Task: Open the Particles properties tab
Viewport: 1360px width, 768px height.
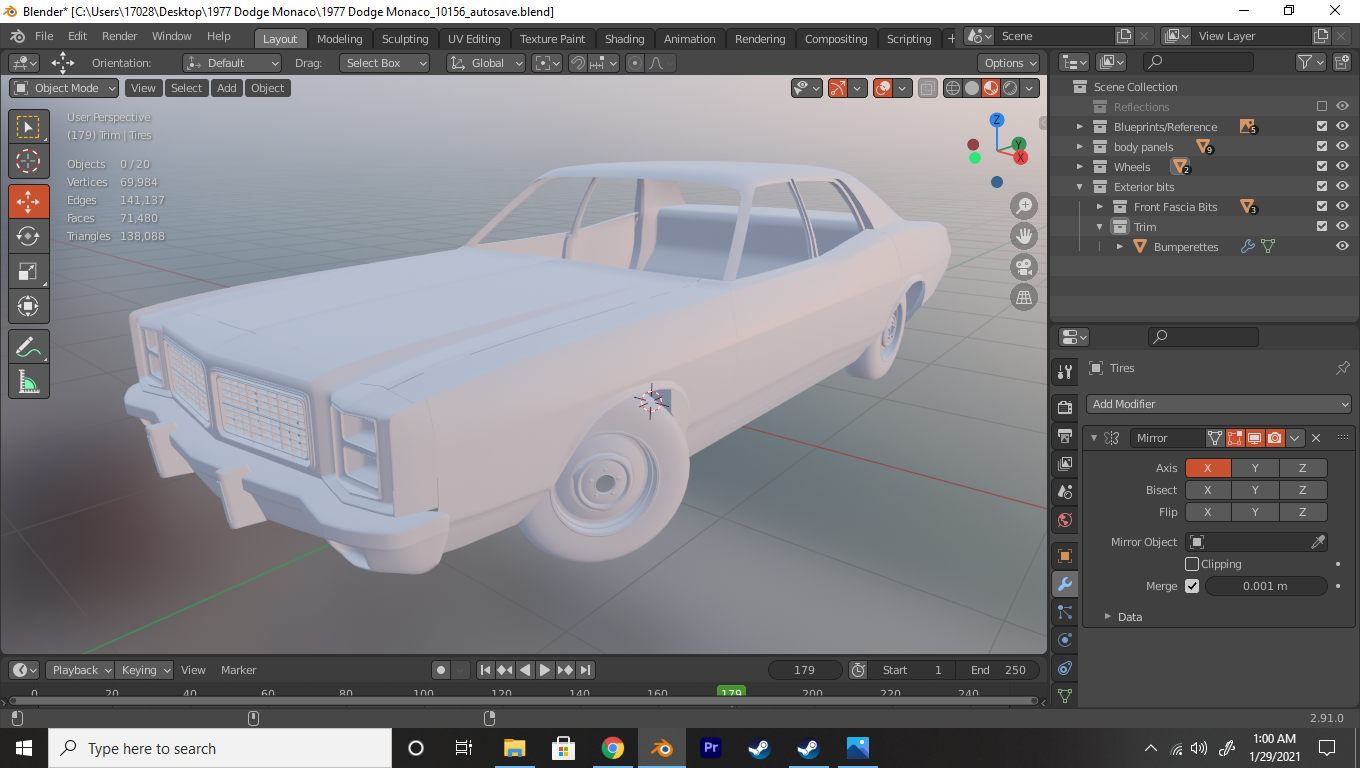Action: (x=1064, y=612)
